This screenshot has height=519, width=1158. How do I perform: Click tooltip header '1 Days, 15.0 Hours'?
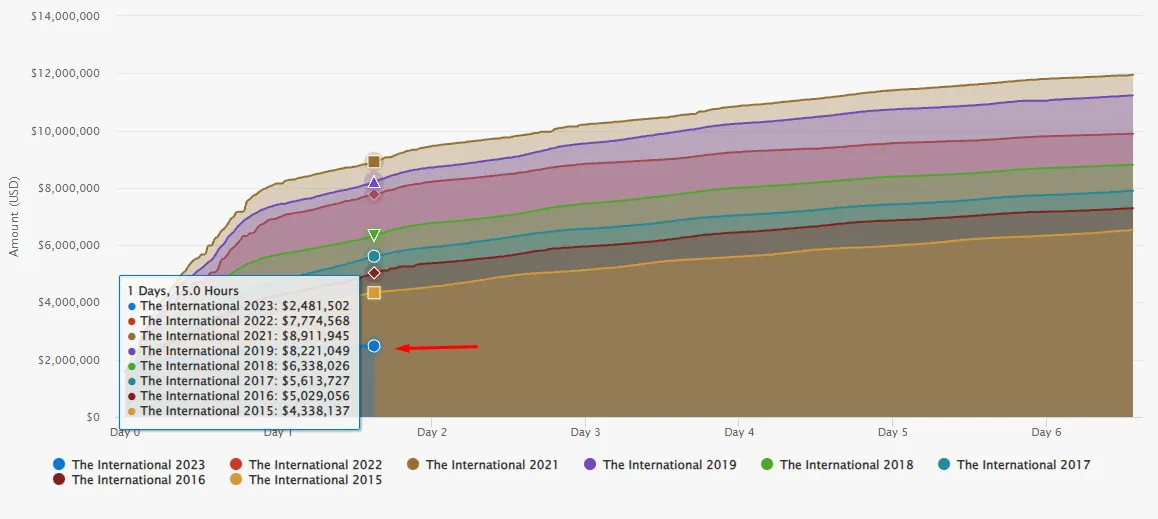click(x=182, y=290)
